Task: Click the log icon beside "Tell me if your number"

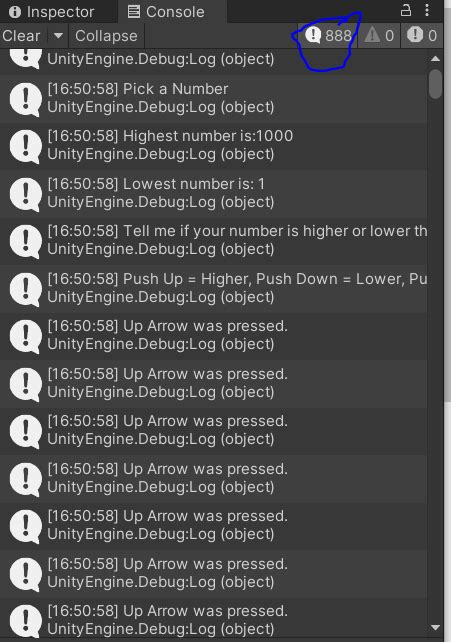Action: pos(25,241)
